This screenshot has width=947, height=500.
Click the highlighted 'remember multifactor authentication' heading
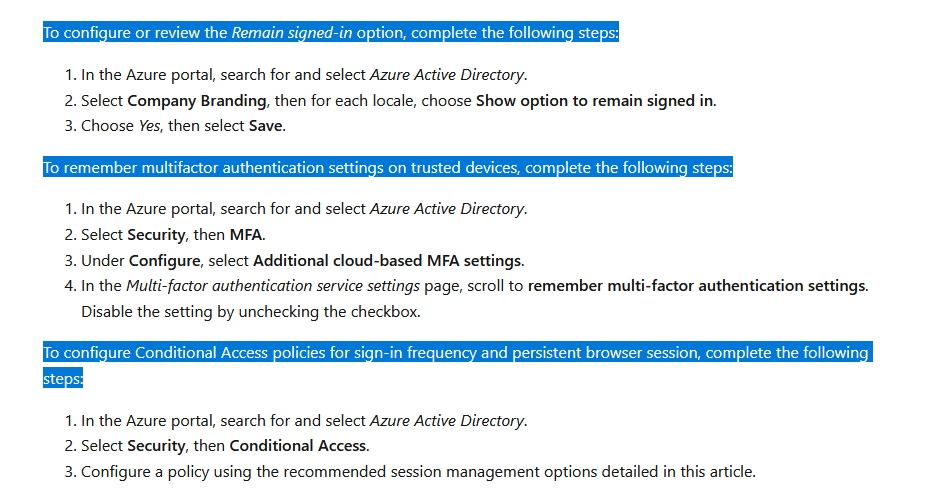point(387,167)
